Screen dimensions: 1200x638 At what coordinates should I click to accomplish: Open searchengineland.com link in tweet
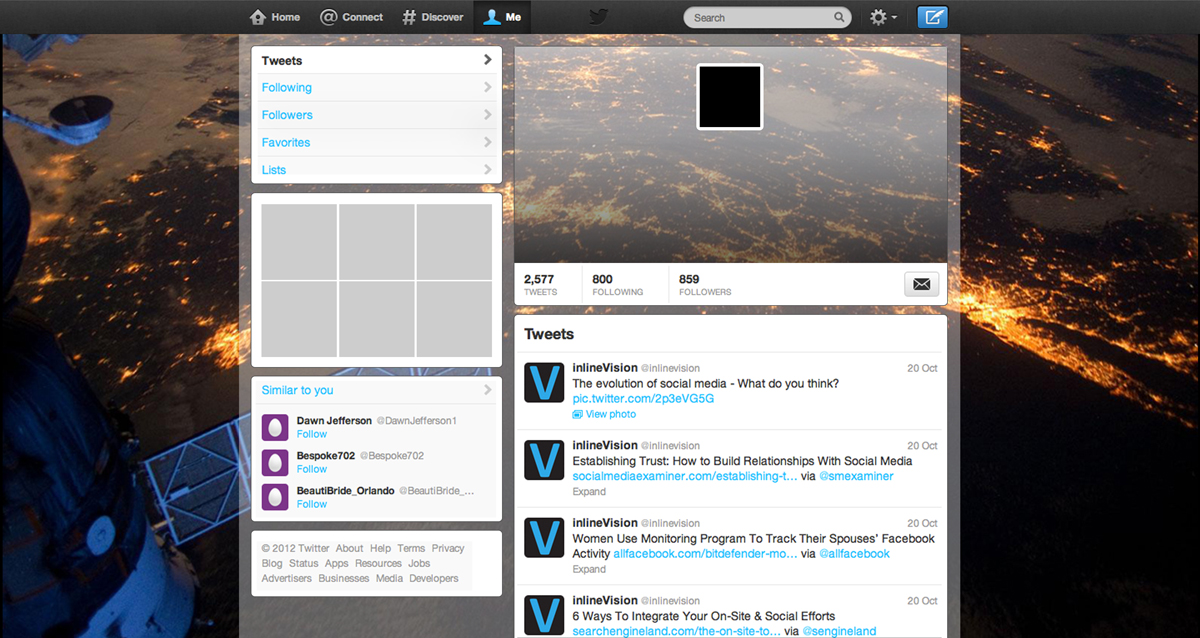[x=676, y=631]
